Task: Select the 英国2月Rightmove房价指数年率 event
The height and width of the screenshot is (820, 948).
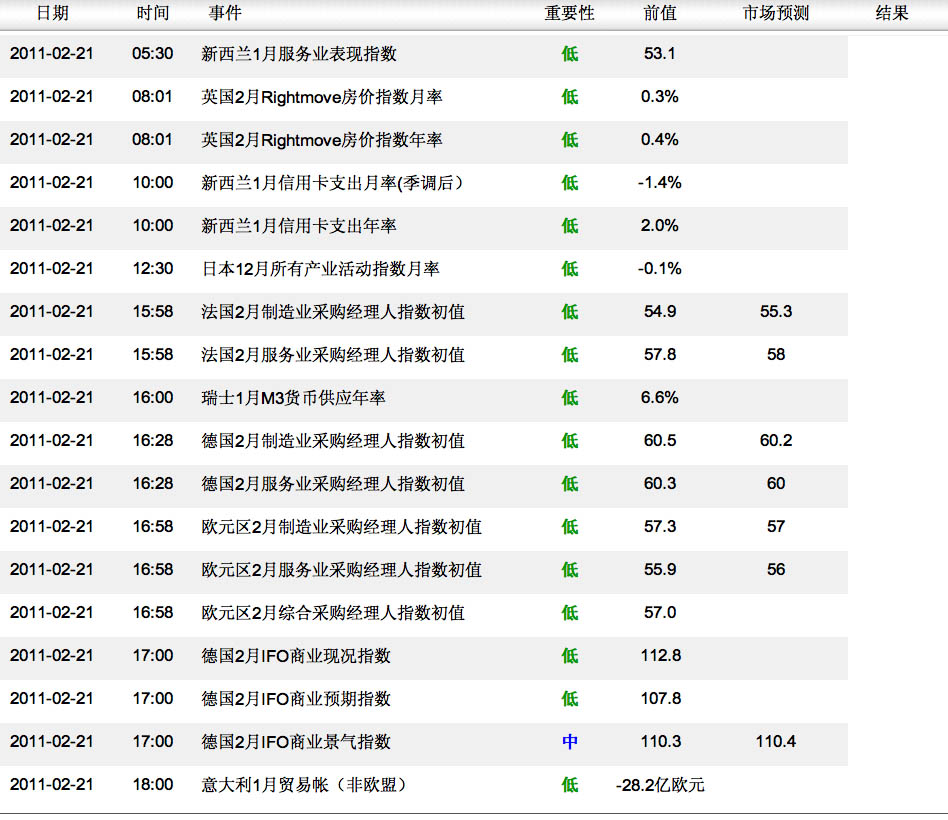Action: (x=322, y=140)
